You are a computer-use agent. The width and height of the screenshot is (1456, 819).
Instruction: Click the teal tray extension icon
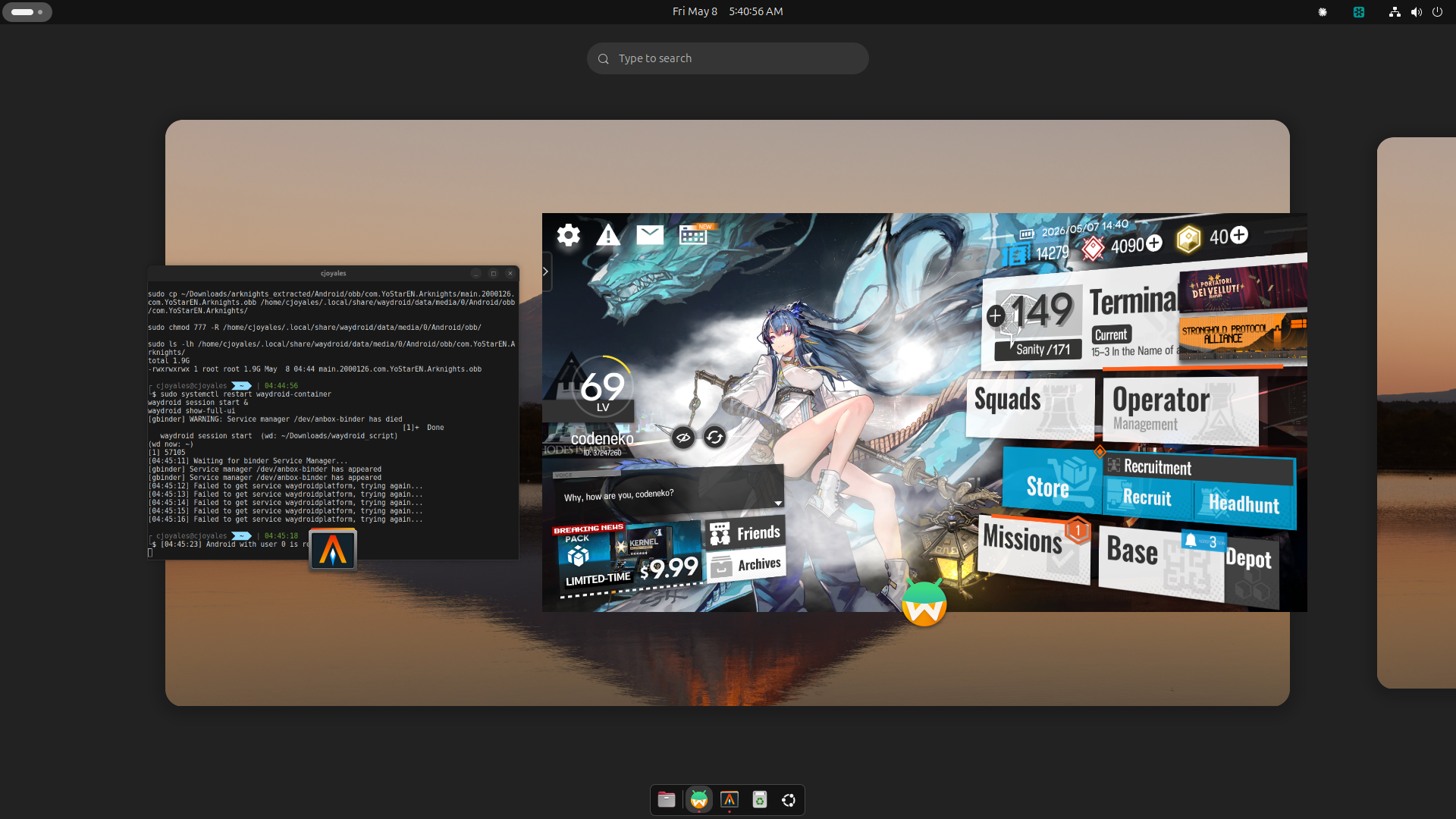[1359, 12]
